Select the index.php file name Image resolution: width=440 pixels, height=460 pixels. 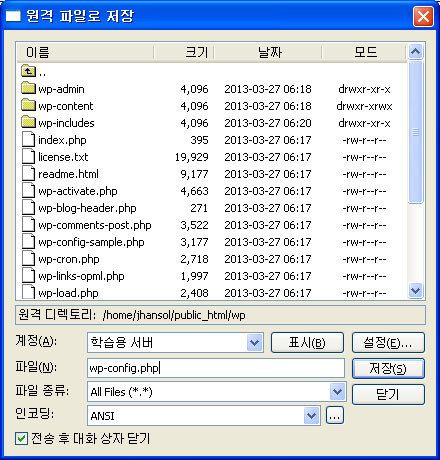click(x=62, y=140)
